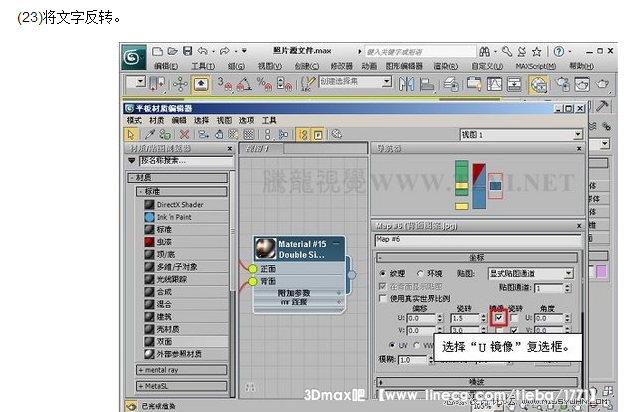Open the 材质 menu in material editor
625x412 pixels.
click(x=157, y=120)
